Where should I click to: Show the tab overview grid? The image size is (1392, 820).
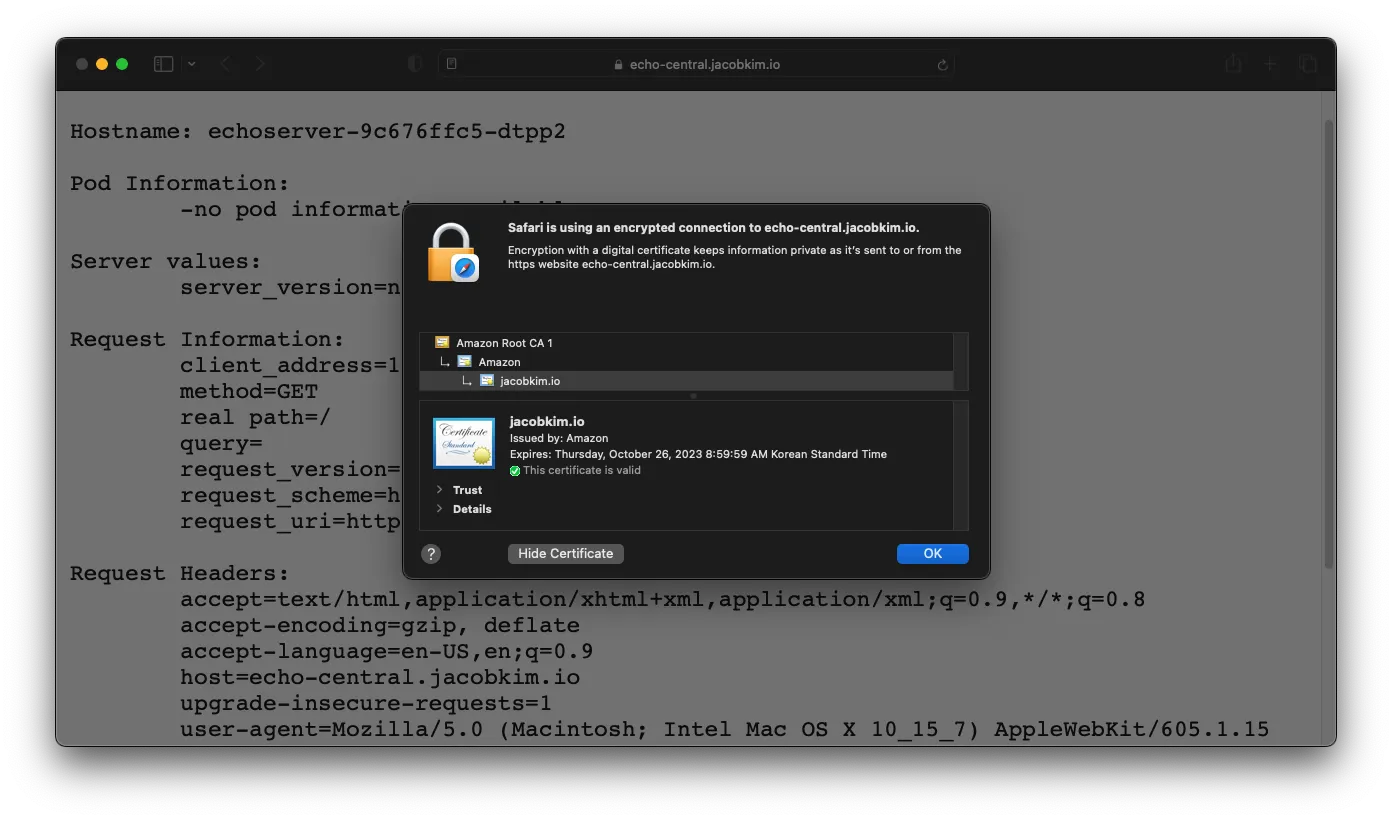[x=1308, y=63]
